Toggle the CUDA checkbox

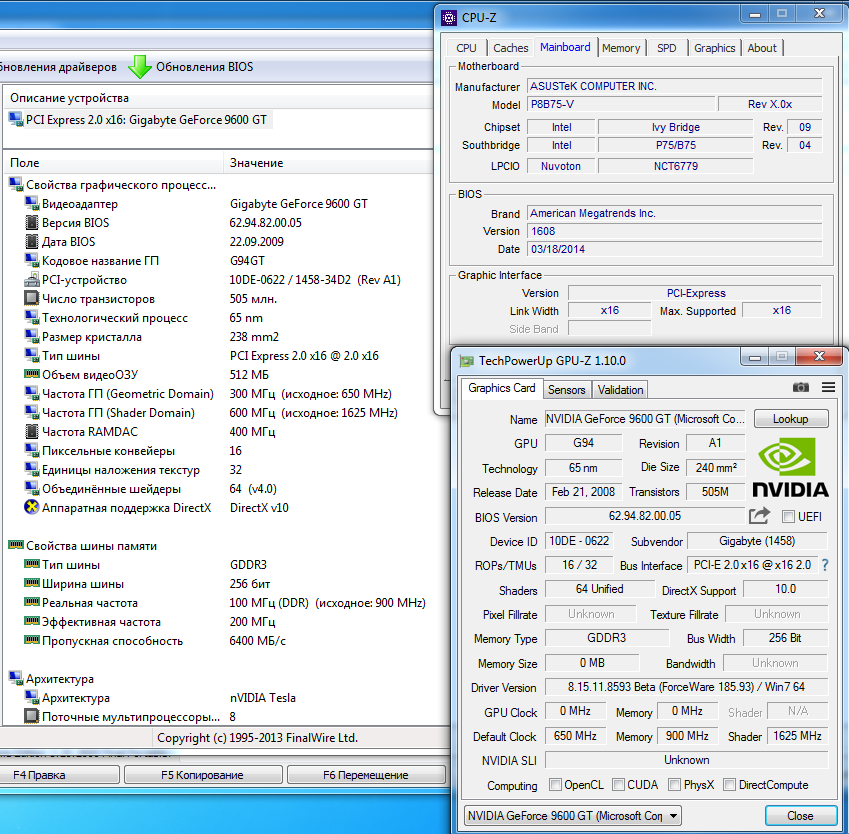618,784
